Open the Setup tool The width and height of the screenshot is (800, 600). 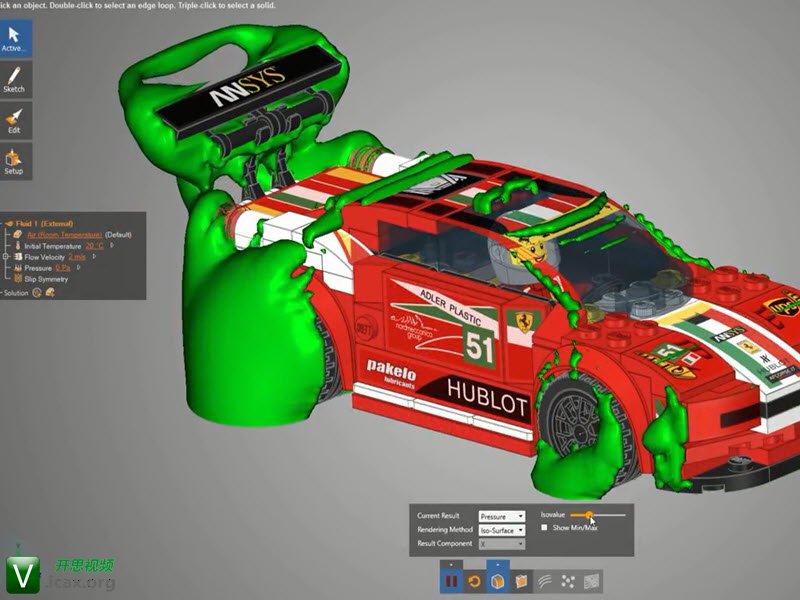coord(16,162)
